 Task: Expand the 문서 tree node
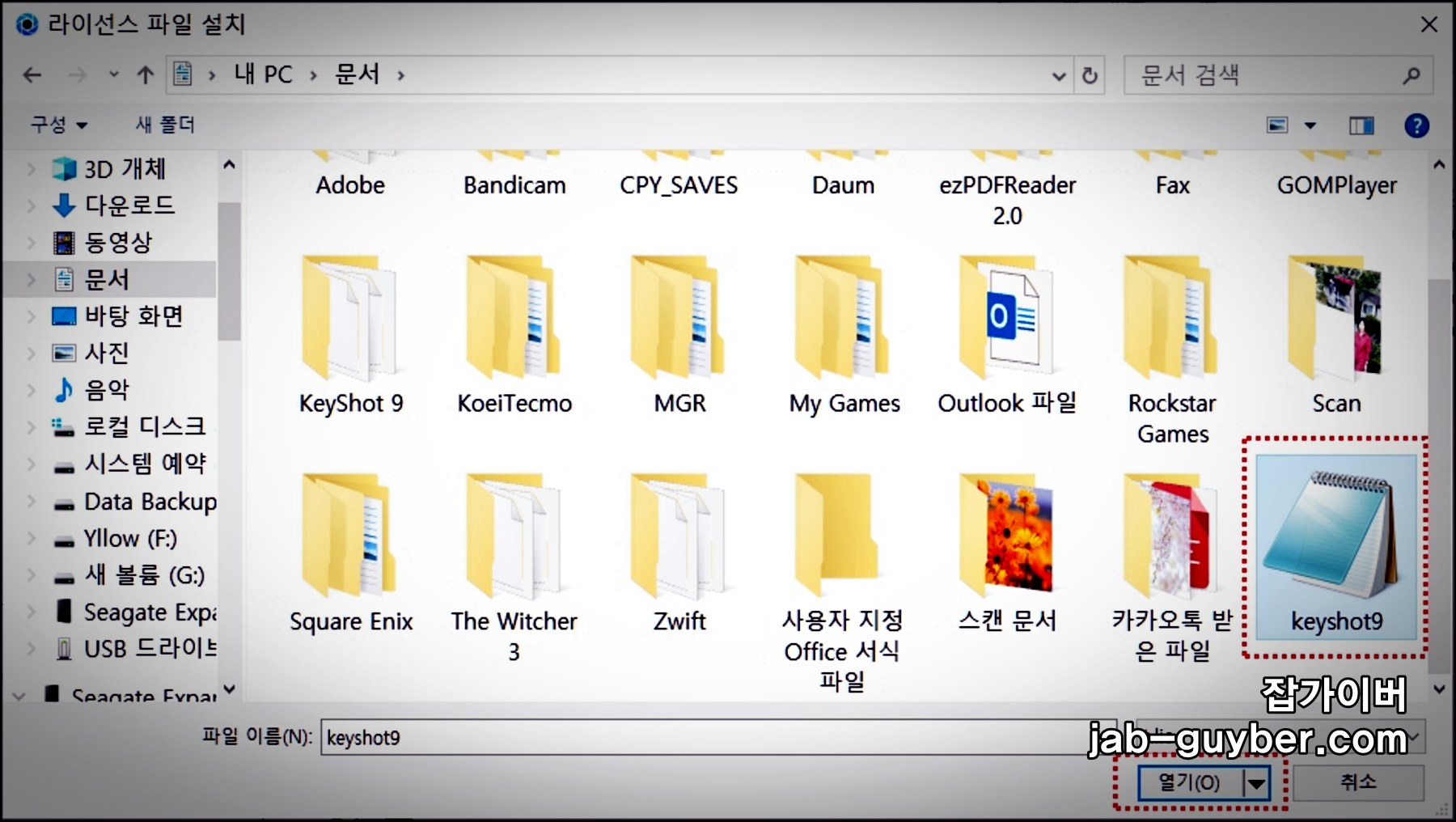click(x=32, y=279)
